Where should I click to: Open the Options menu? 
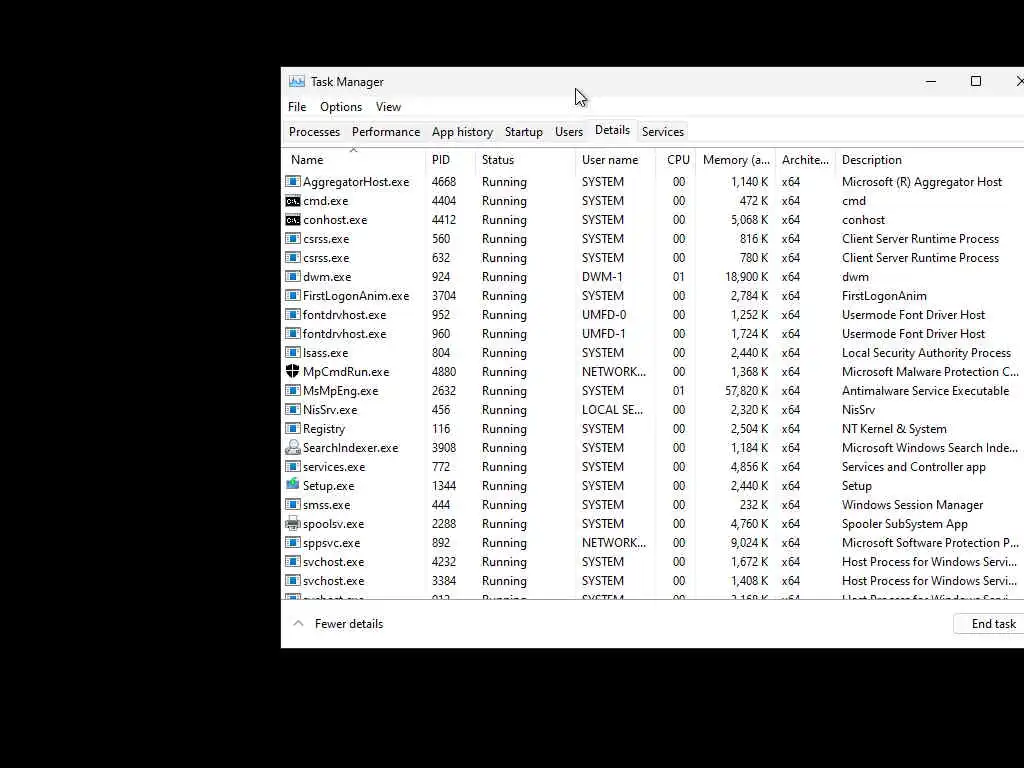click(x=341, y=106)
